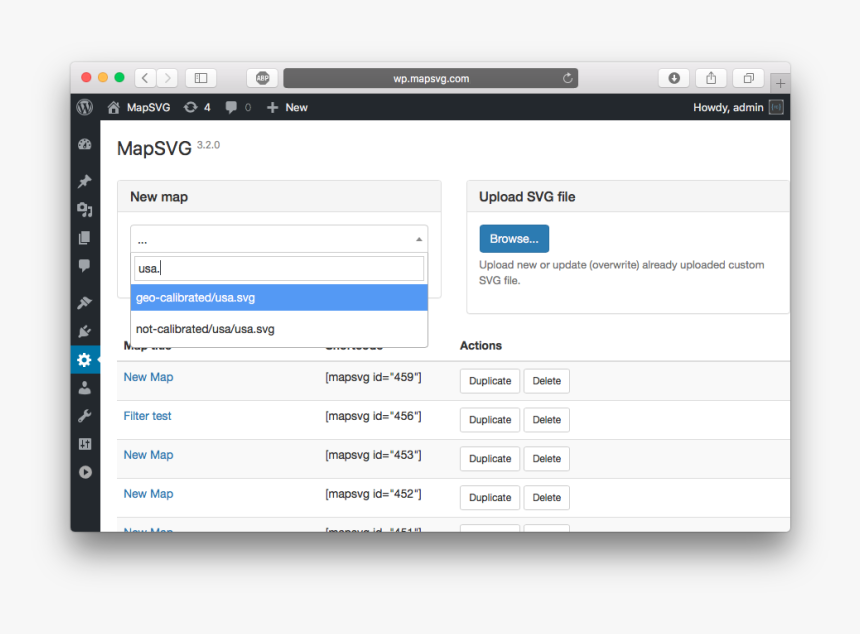Reload the page with refresh icon
Viewport: 860px width, 634px height.
(x=568, y=78)
